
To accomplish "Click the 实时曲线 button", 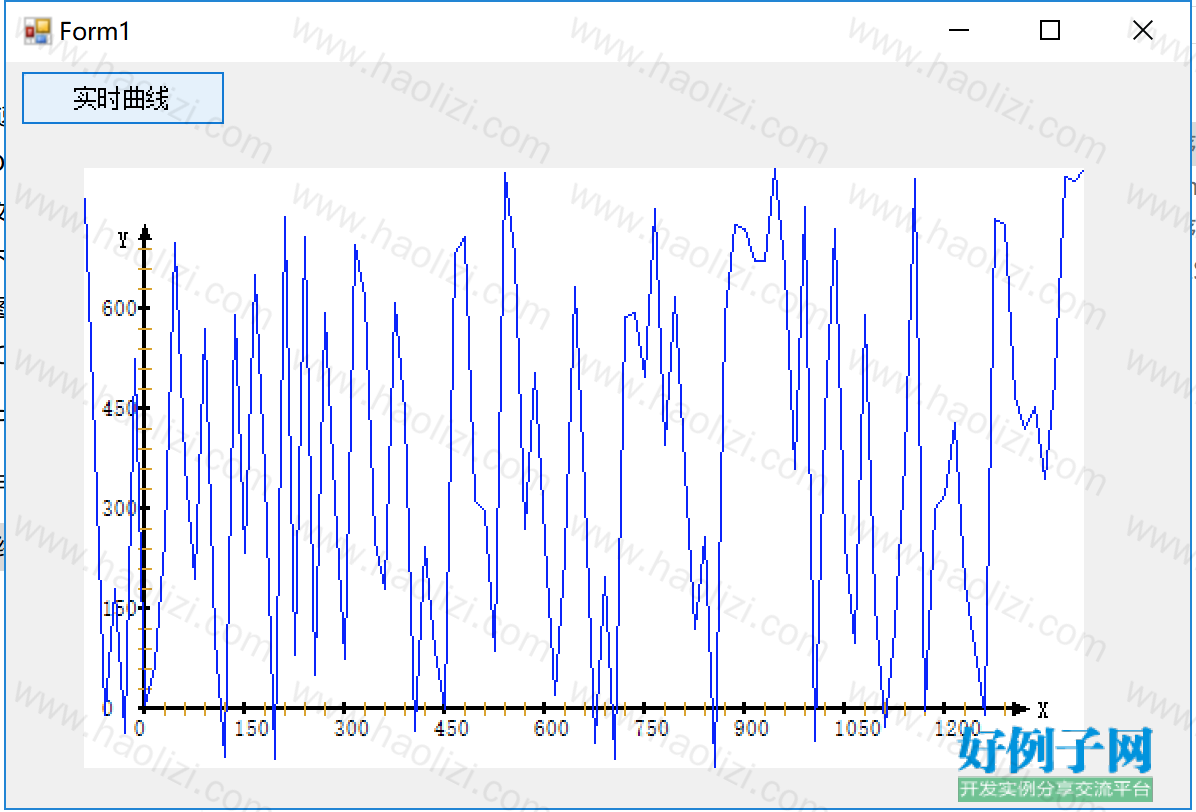I will (123, 98).
